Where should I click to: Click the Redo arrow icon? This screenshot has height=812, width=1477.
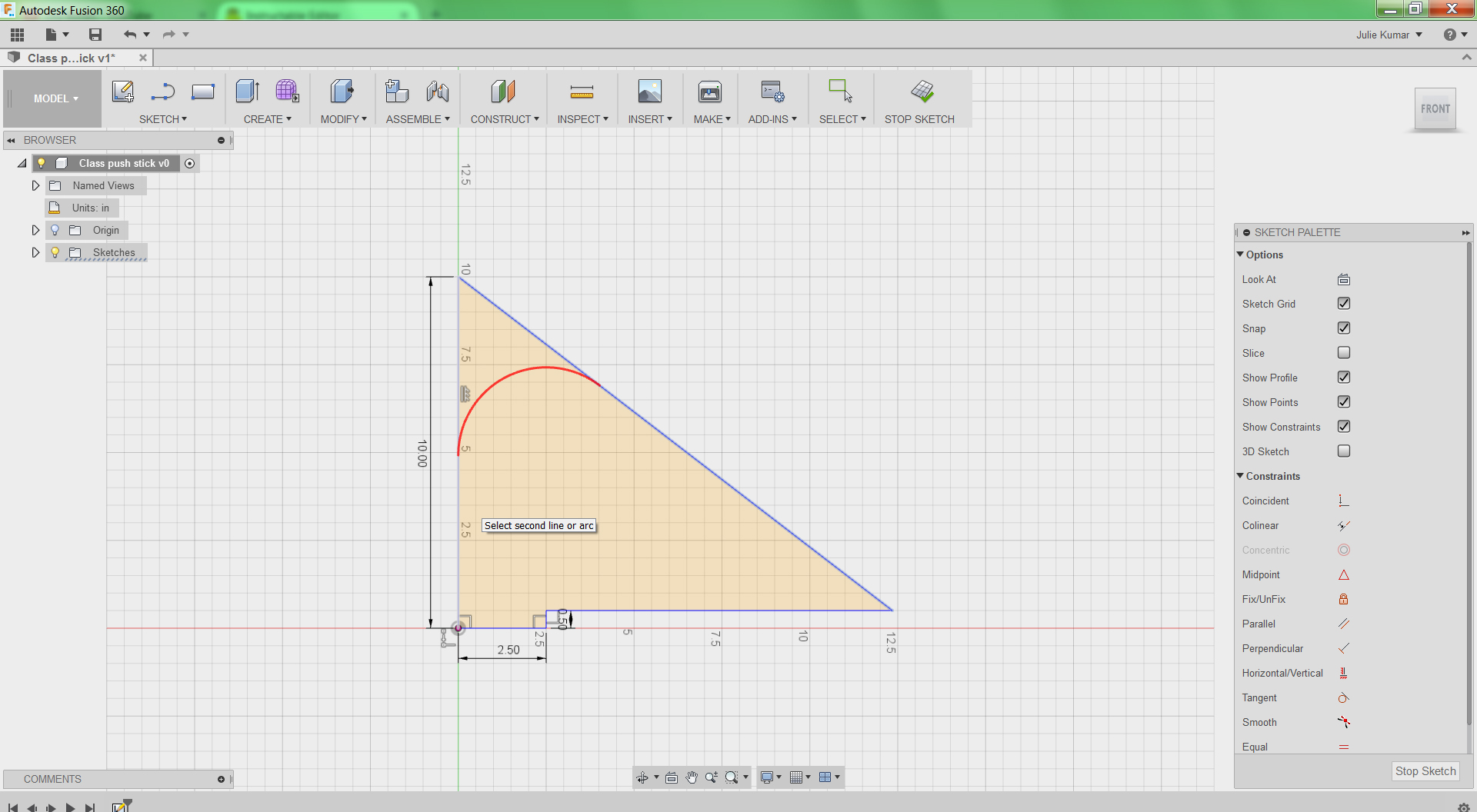(x=169, y=35)
